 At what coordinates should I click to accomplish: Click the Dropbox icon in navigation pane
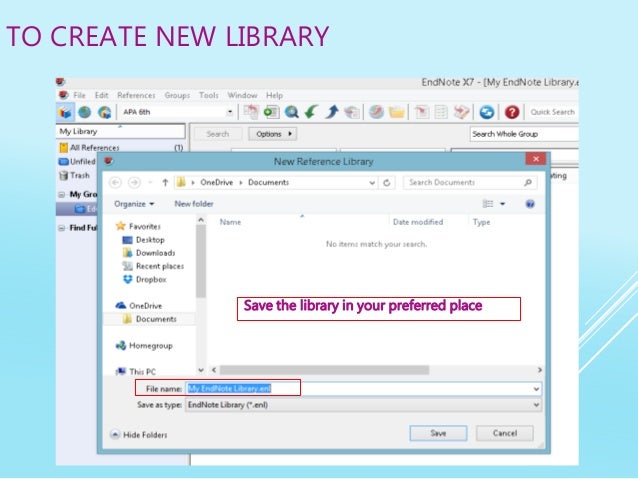pyautogui.click(x=128, y=280)
